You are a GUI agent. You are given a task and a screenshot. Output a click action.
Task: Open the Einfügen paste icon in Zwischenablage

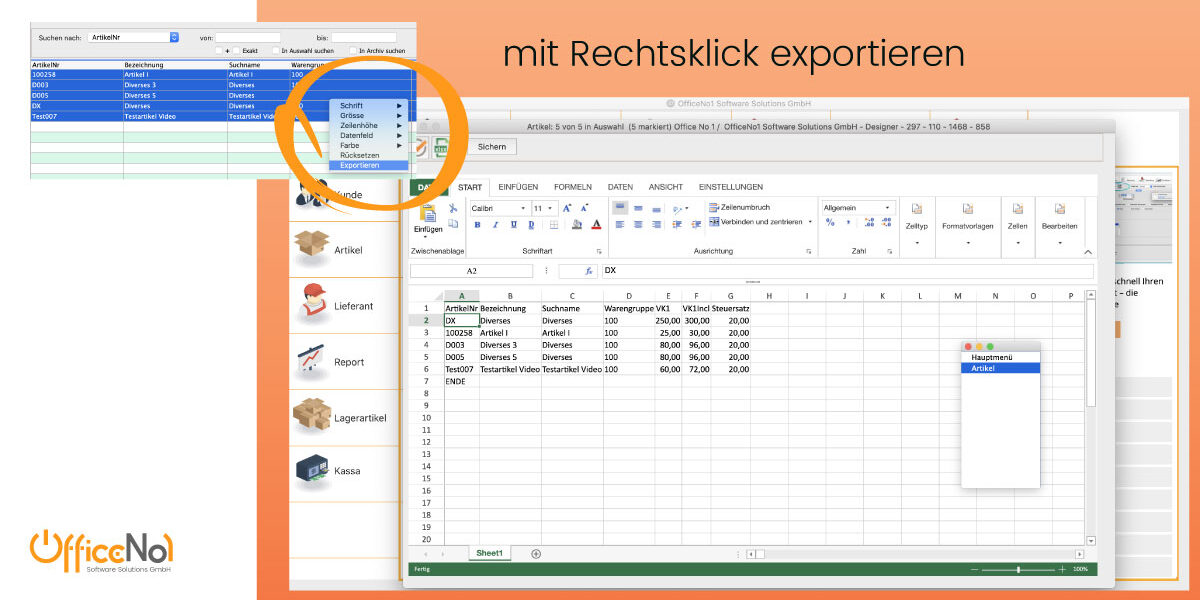point(428,213)
